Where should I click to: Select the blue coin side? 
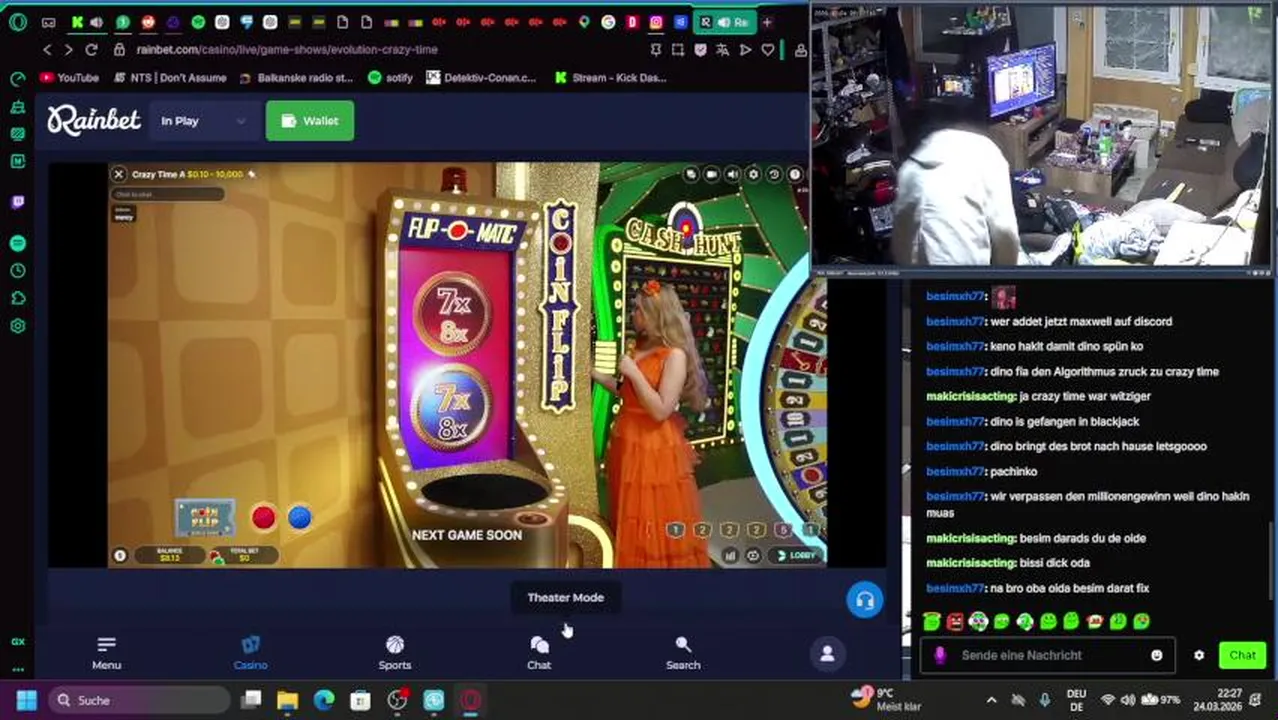[x=299, y=517]
